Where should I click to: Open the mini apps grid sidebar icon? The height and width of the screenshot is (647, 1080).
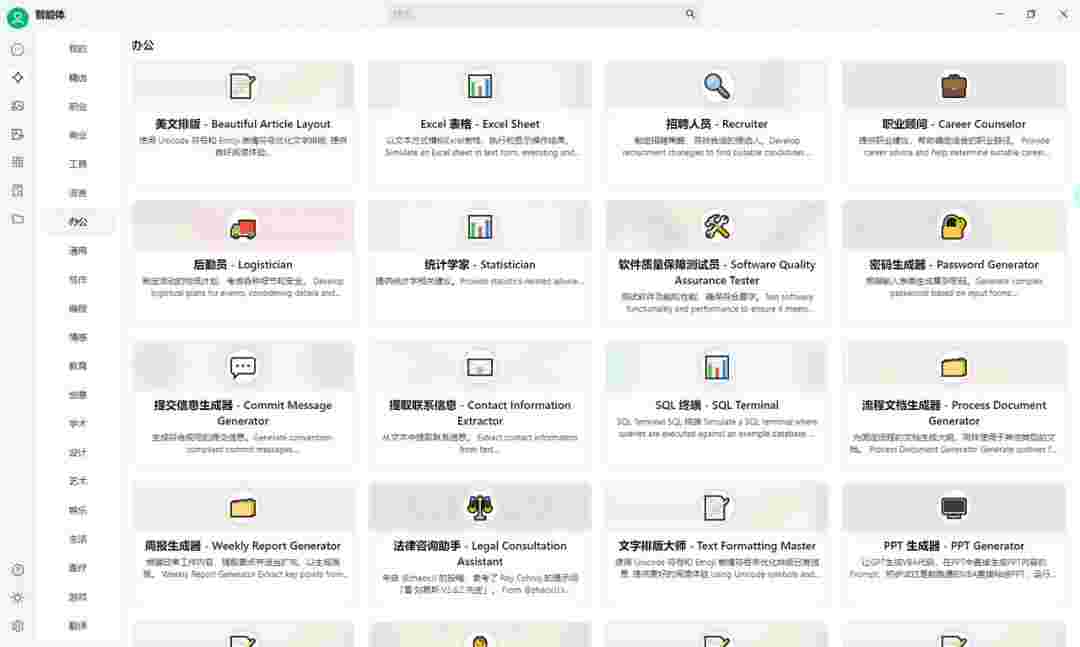pyautogui.click(x=18, y=163)
